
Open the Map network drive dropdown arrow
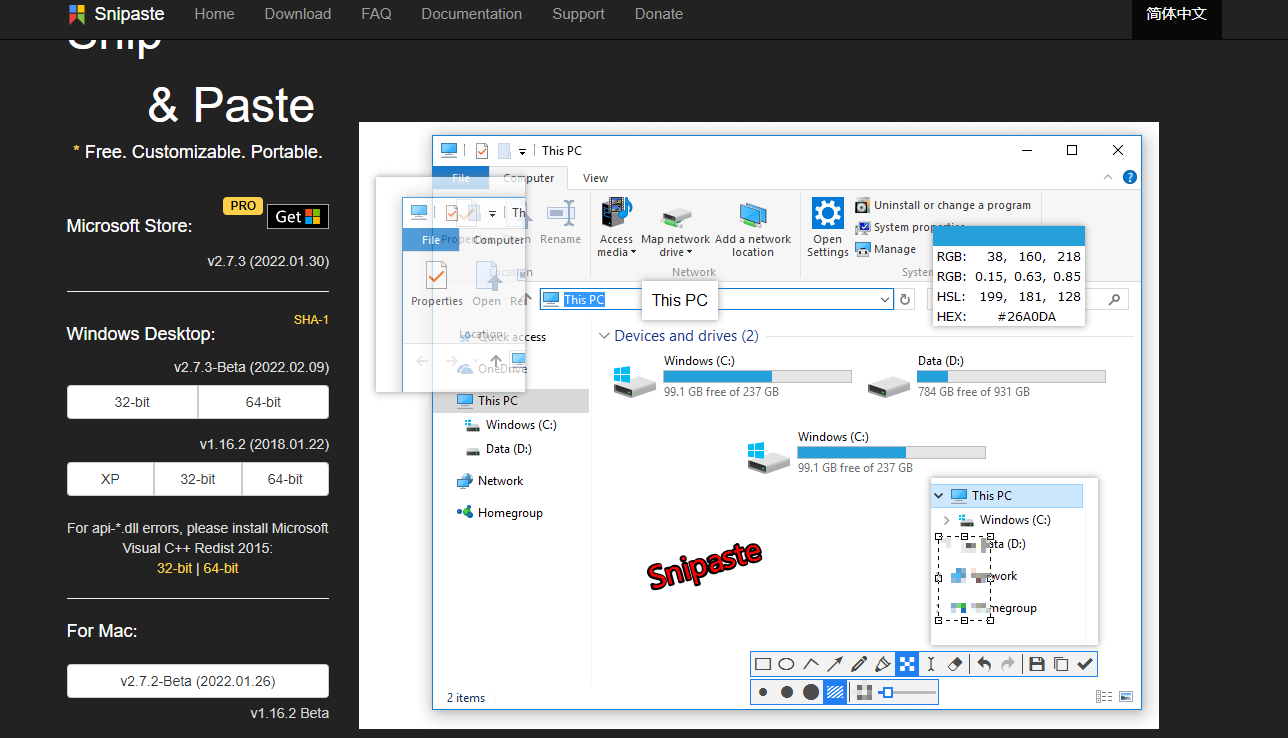click(689, 253)
